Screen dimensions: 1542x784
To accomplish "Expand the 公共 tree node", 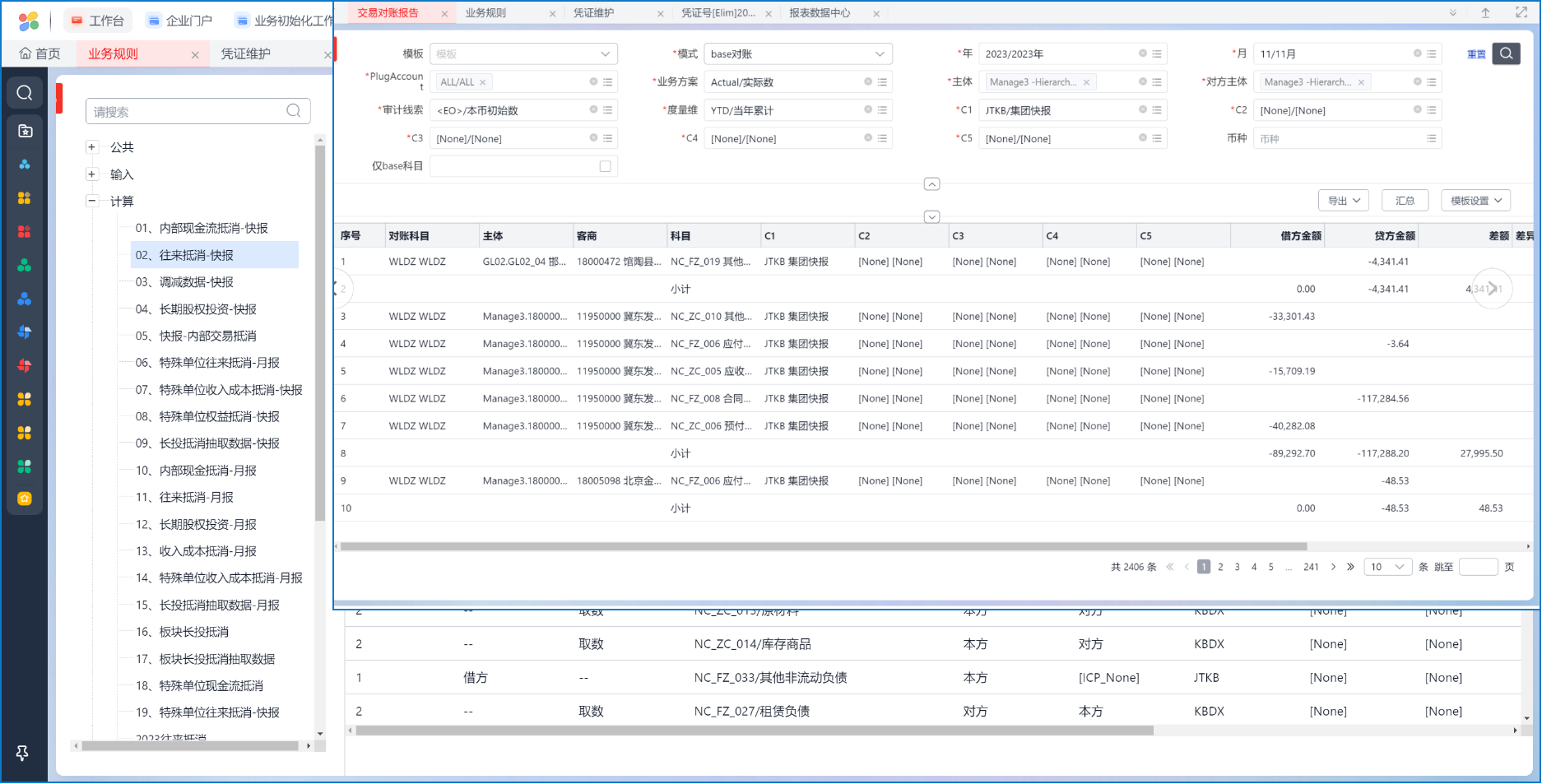I will tap(92, 147).
